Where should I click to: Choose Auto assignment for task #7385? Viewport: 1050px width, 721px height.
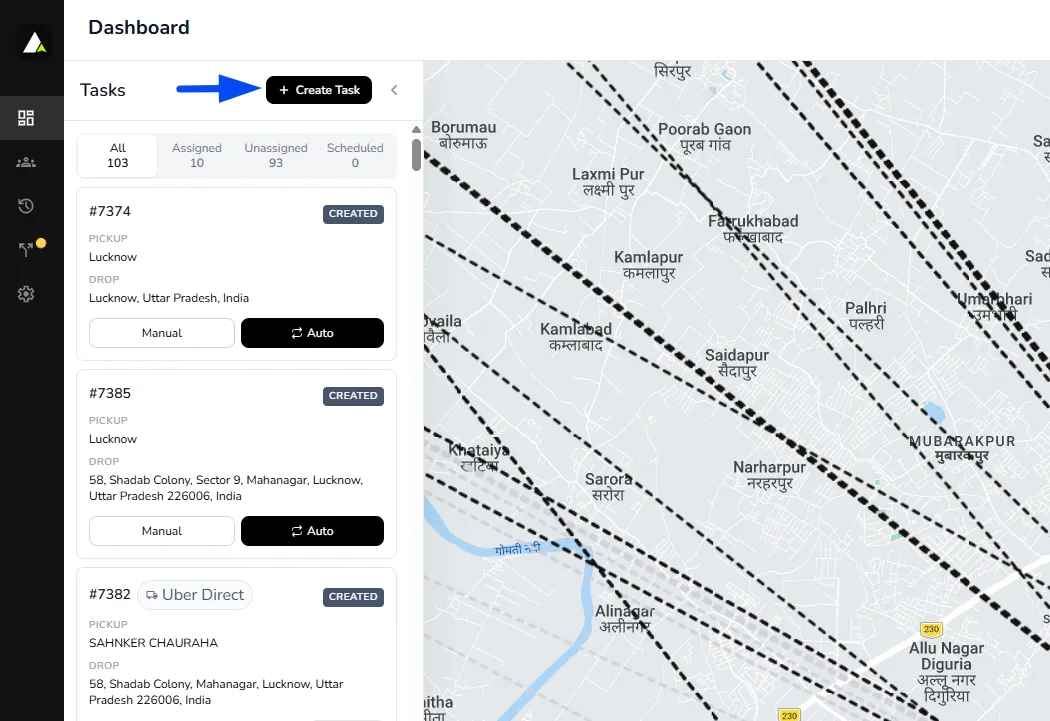(x=312, y=531)
